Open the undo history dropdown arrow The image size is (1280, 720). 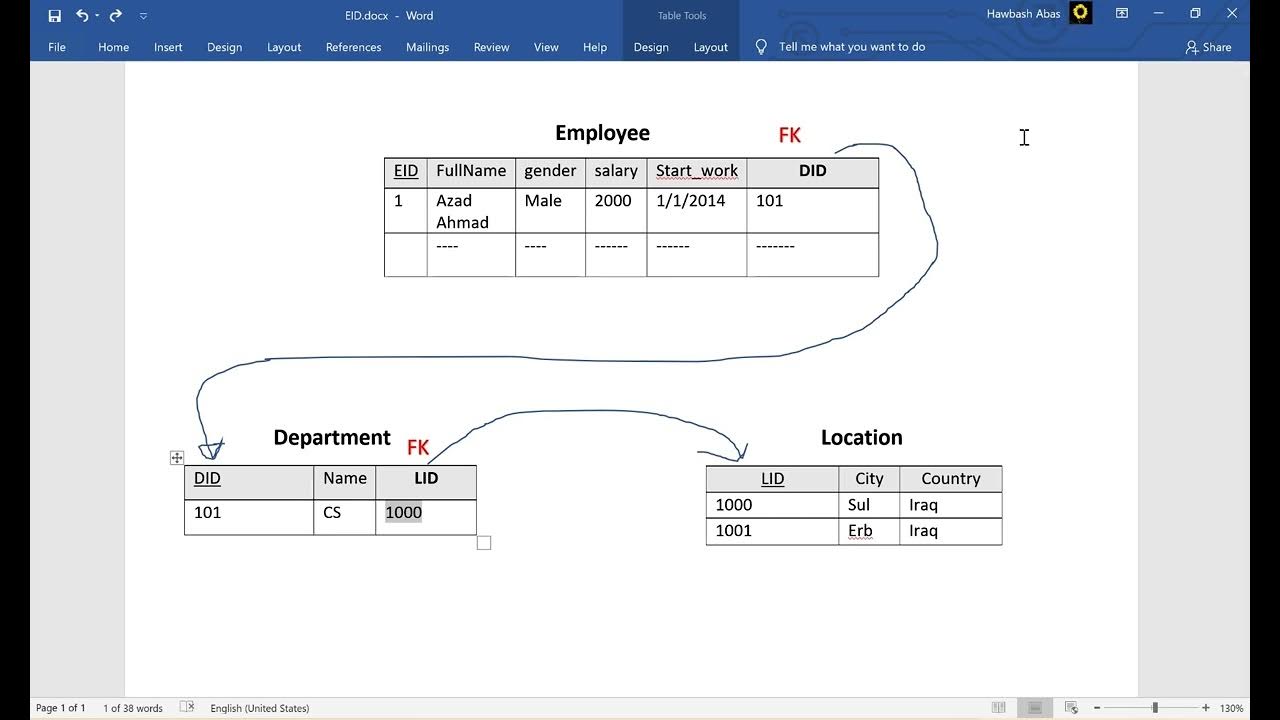coord(97,16)
